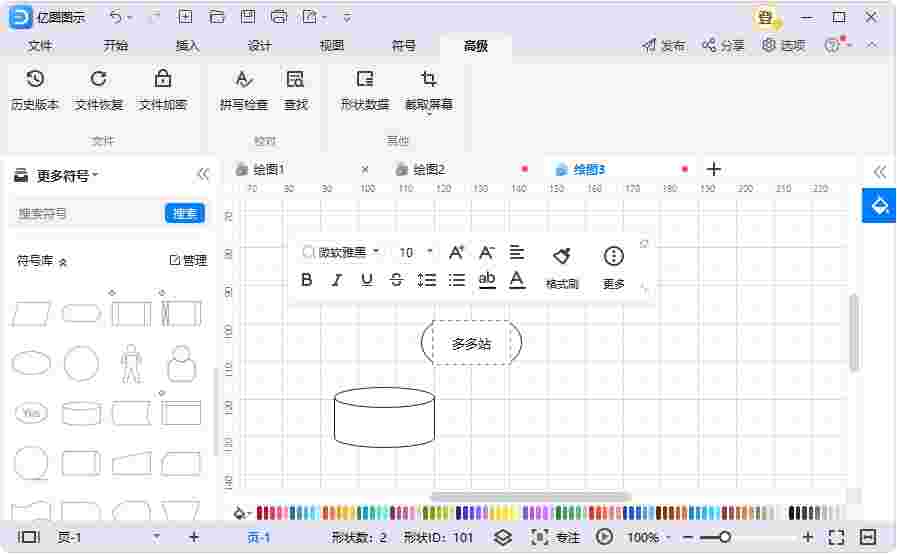Image resolution: width=897 pixels, height=554 pixels.
Task: Switch to the Insert (插入) ribbon tab
Action: click(188, 46)
